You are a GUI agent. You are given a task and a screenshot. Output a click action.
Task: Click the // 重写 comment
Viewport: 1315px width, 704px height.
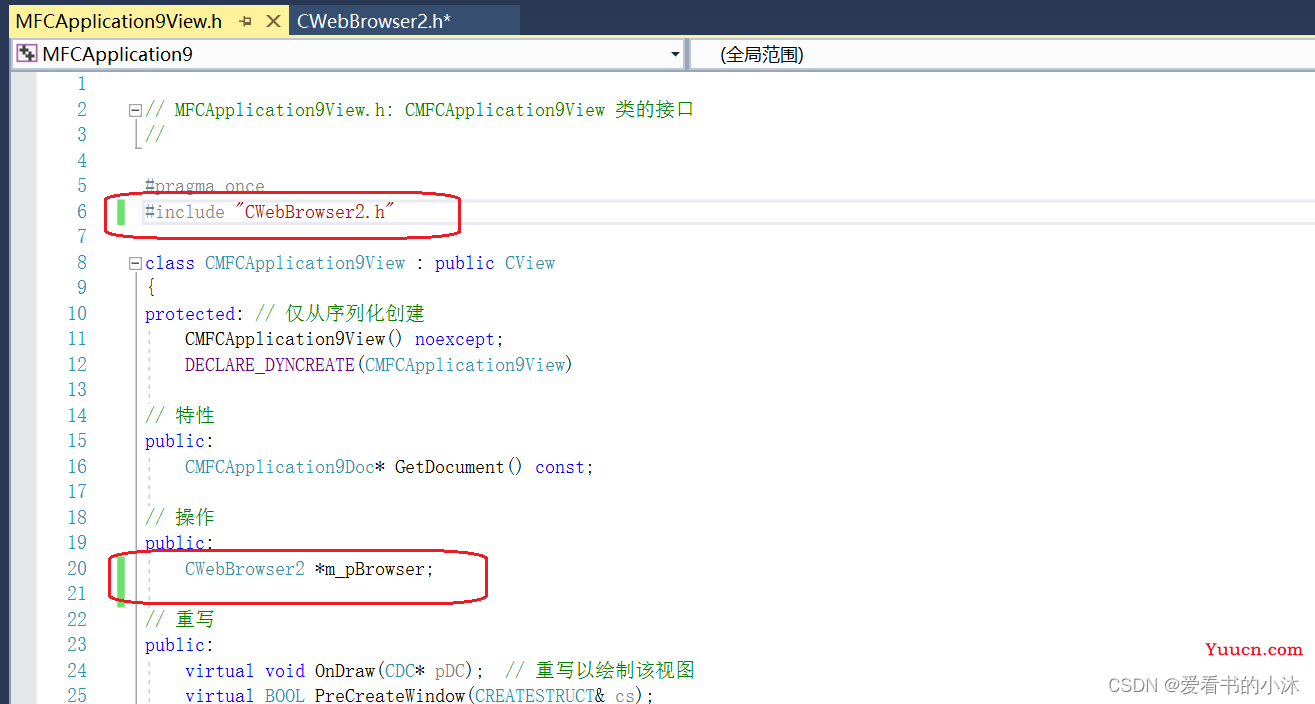click(180, 620)
